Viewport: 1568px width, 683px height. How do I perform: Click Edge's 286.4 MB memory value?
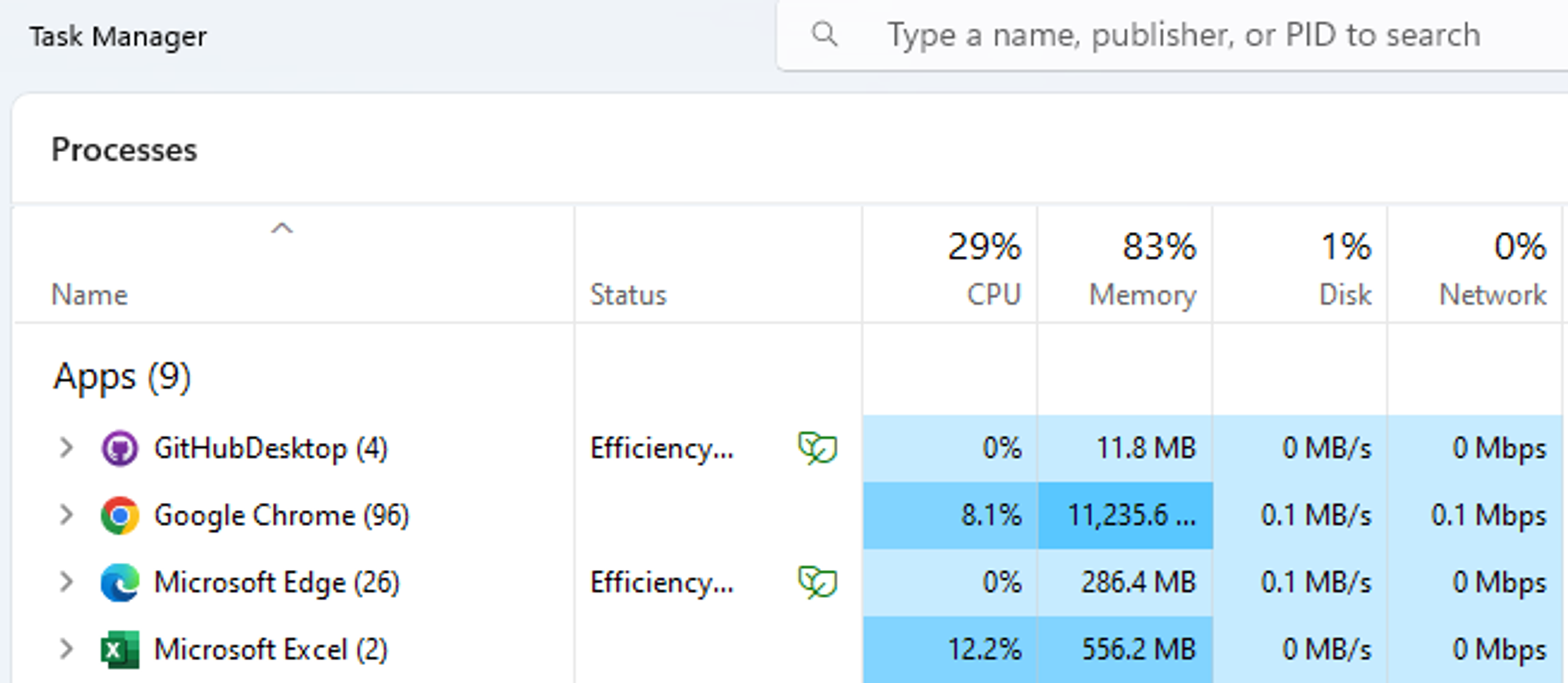point(1138,583)
